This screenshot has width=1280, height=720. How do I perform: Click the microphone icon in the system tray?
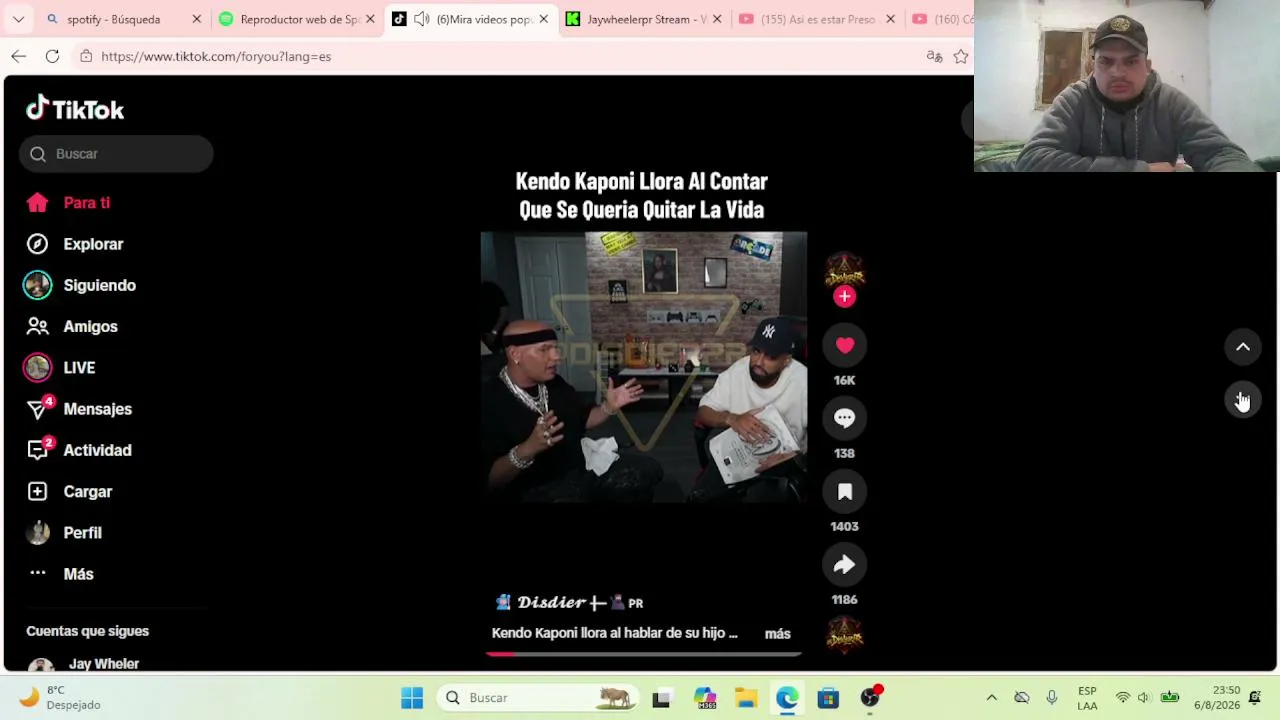click(x=1051, y=698)
